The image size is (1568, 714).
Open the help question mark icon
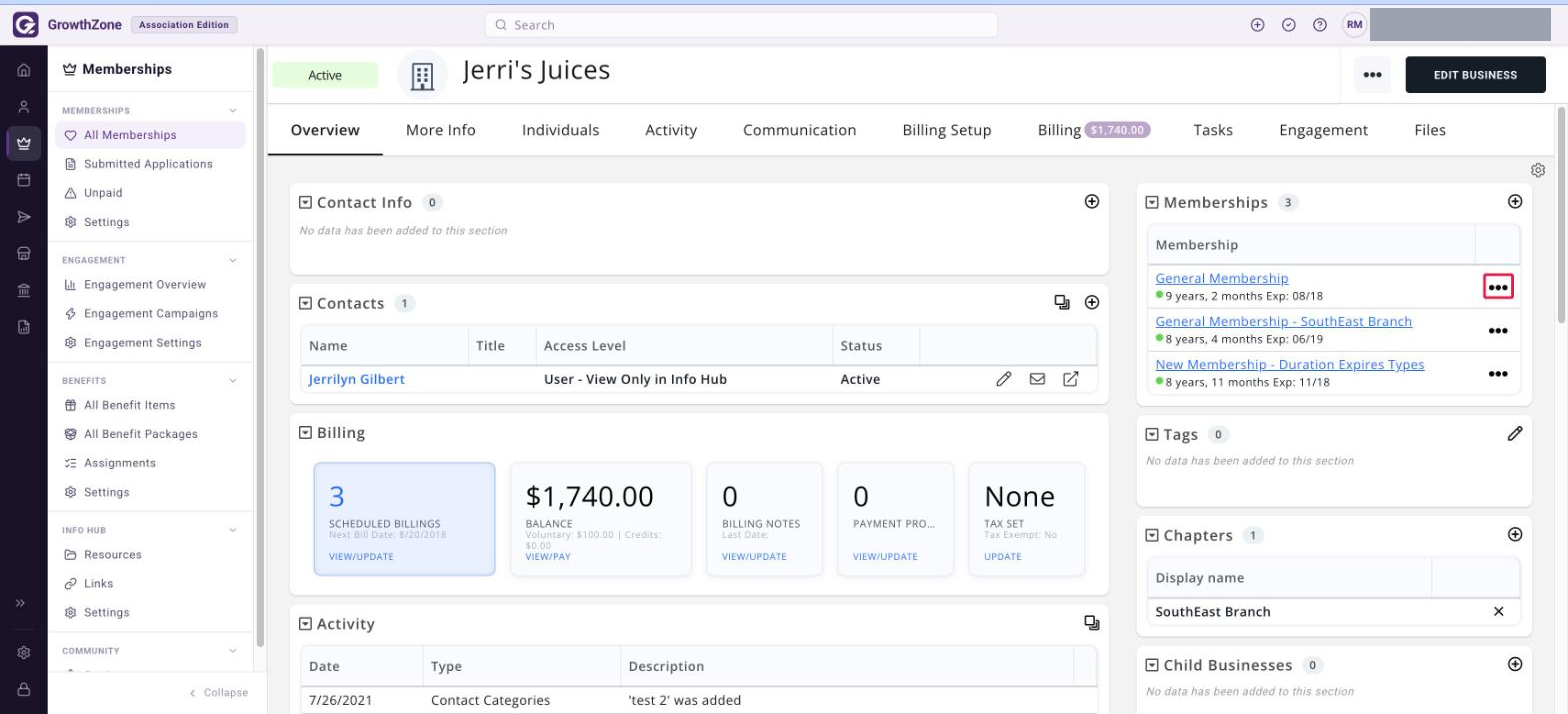(x=1320, y=25)
